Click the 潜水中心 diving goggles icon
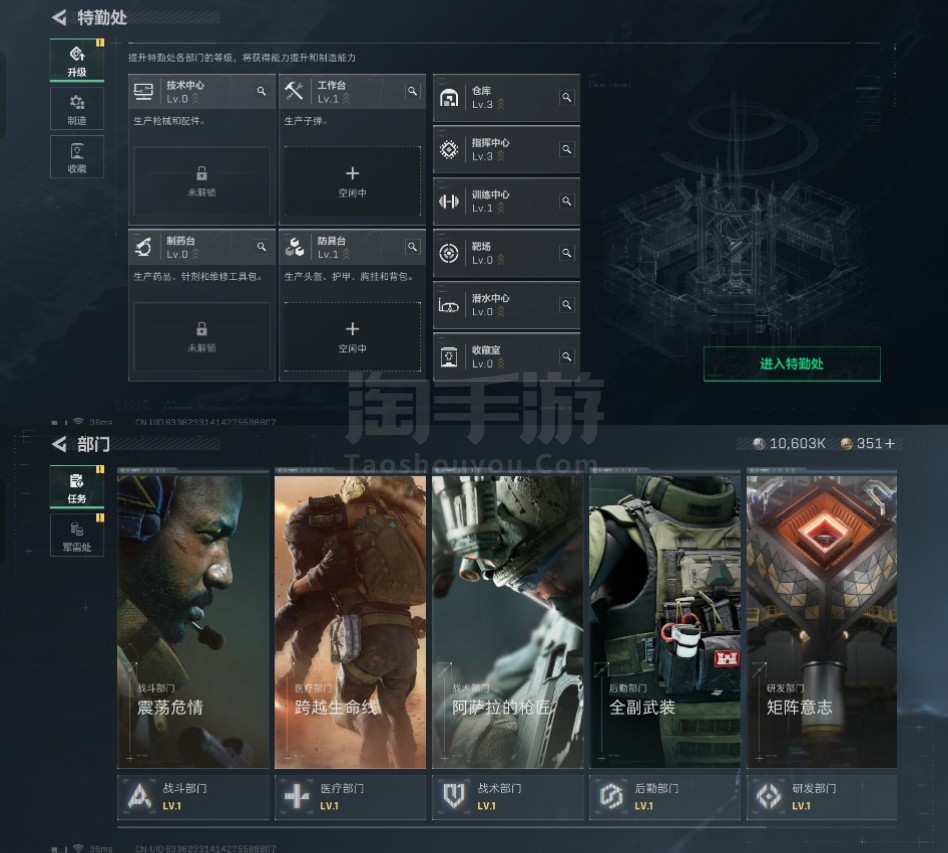 (449, 305)
